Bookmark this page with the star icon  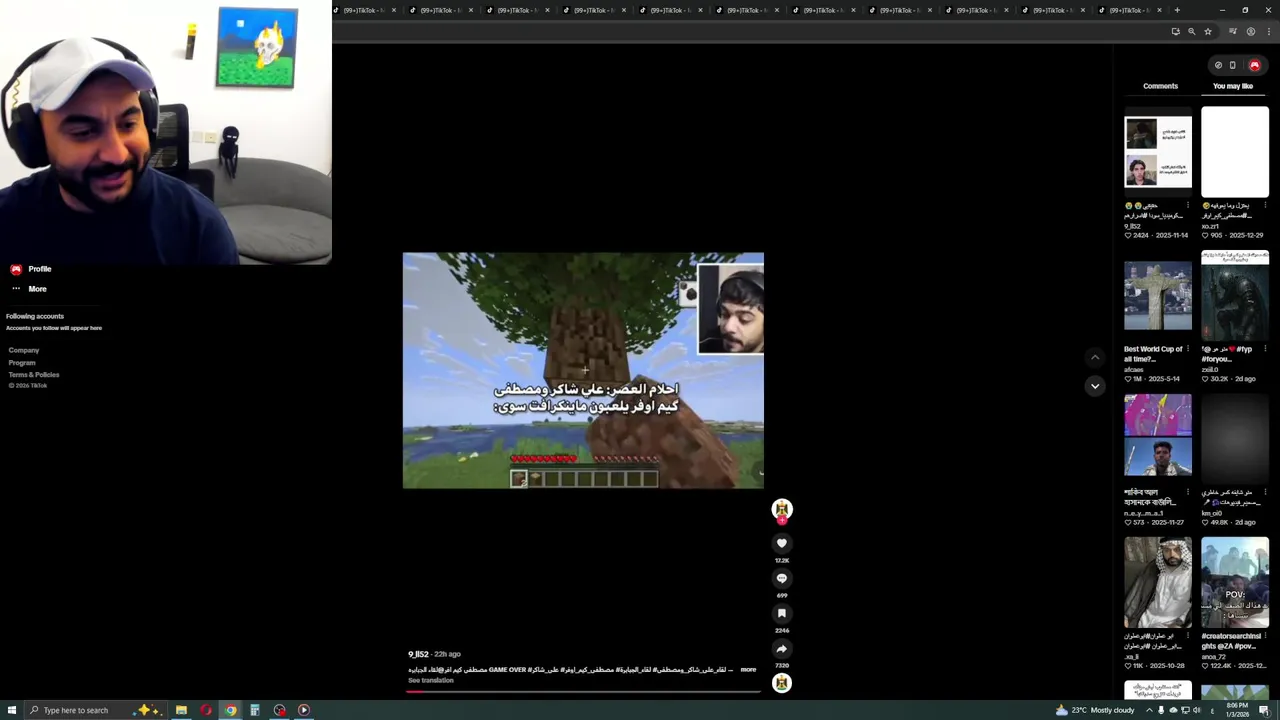tap(1208, 32)
